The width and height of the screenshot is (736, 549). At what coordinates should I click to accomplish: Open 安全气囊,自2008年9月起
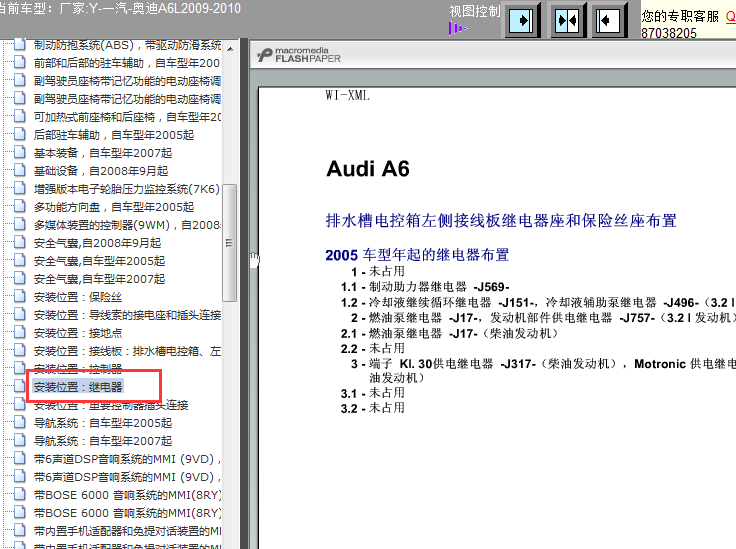tap(97, 243)
